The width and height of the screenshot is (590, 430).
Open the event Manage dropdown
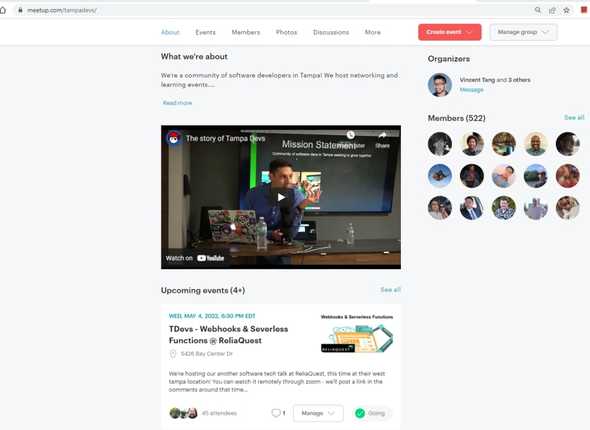(x=318, y=413)
